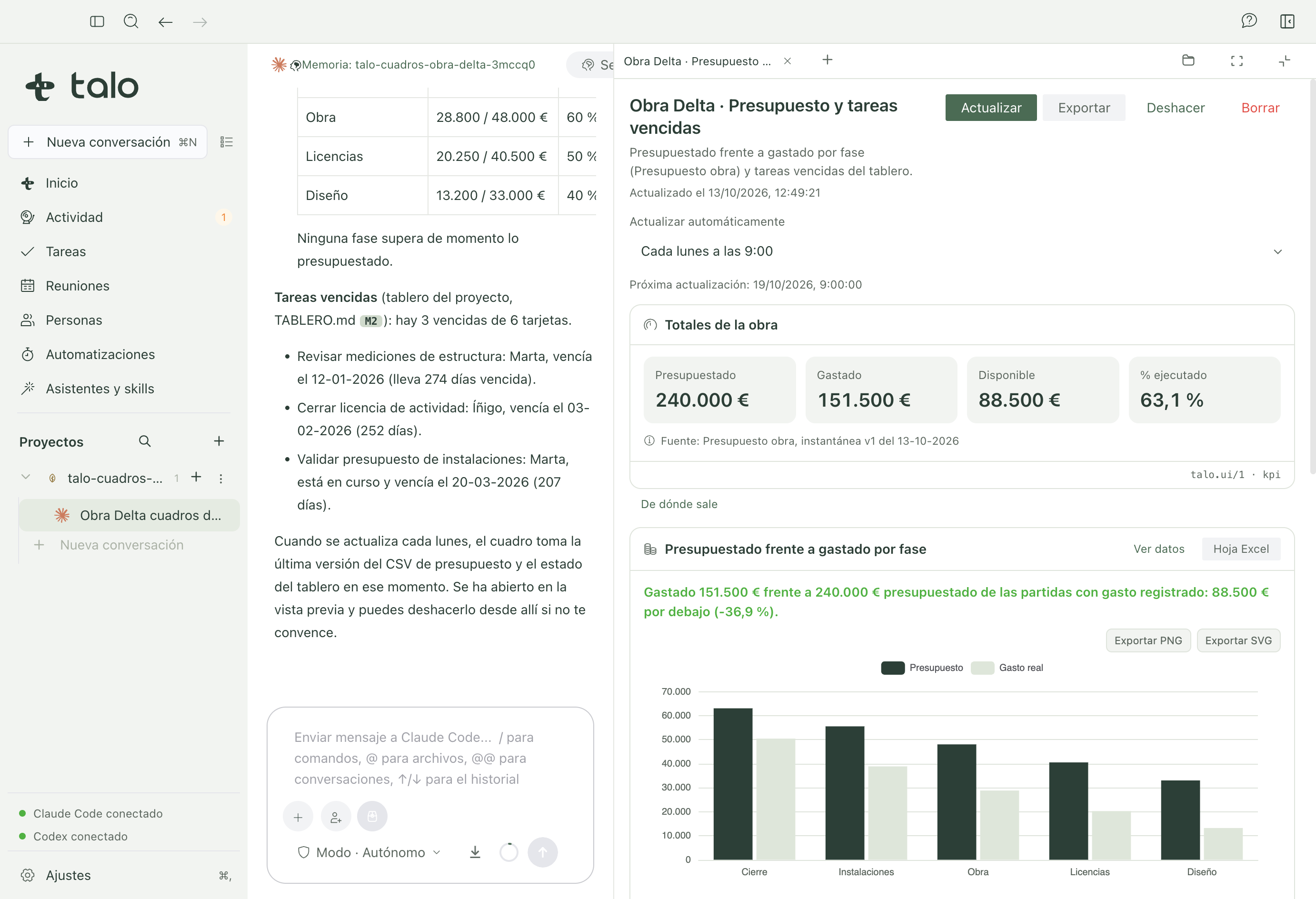Screen dimensions: 1316x899
Task: Click the Actualizar button
Action: (x=991, y=108)
